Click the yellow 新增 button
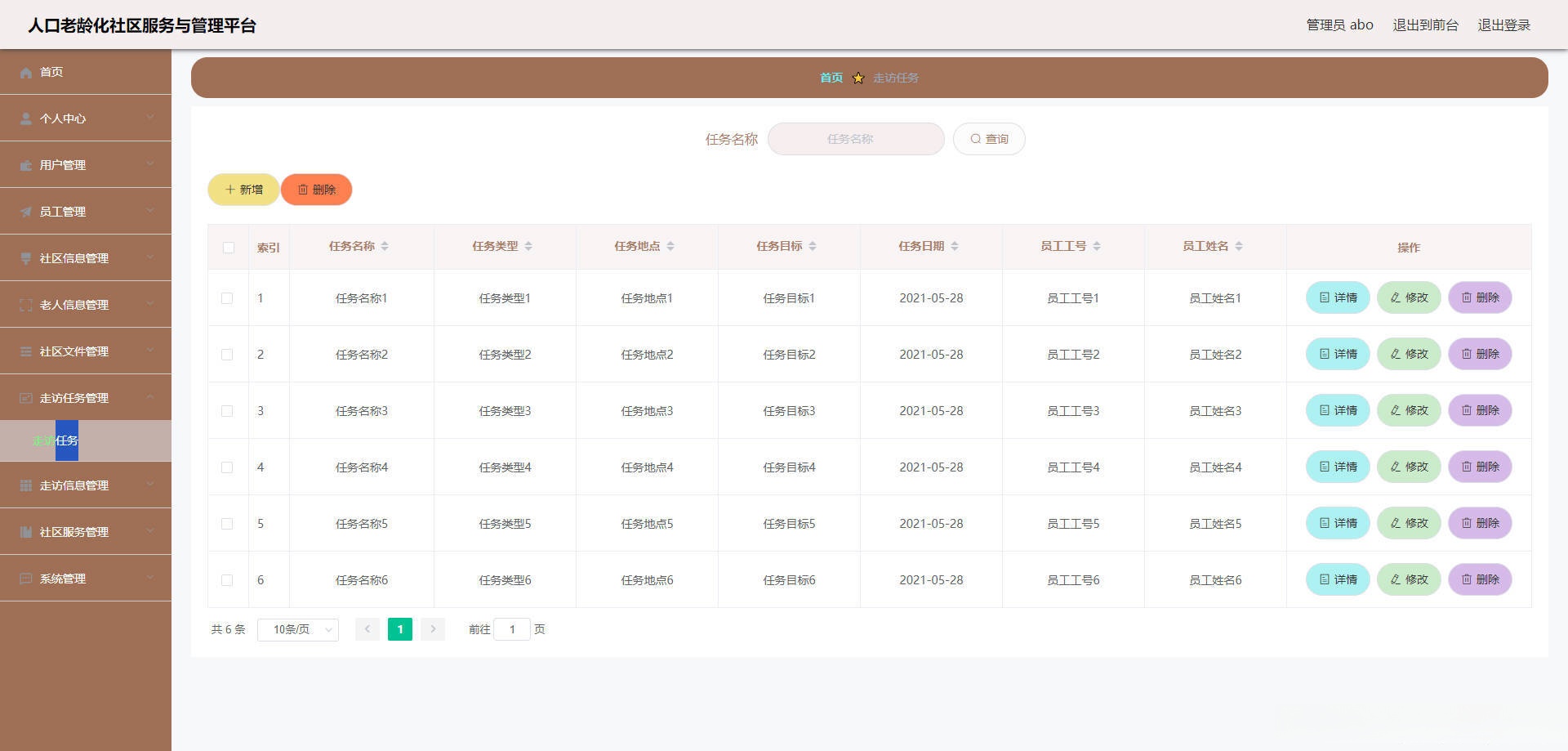The image size is (1568, 751). pos(243,190)
